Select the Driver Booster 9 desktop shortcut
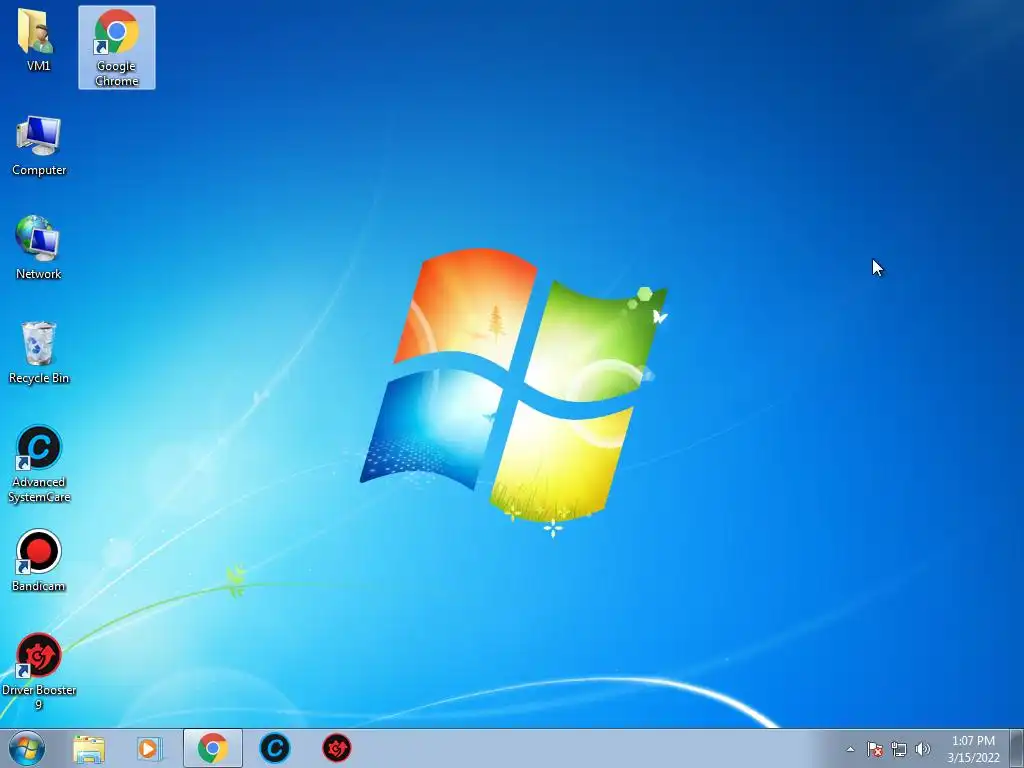The image size is (1024, 768). 39,671
